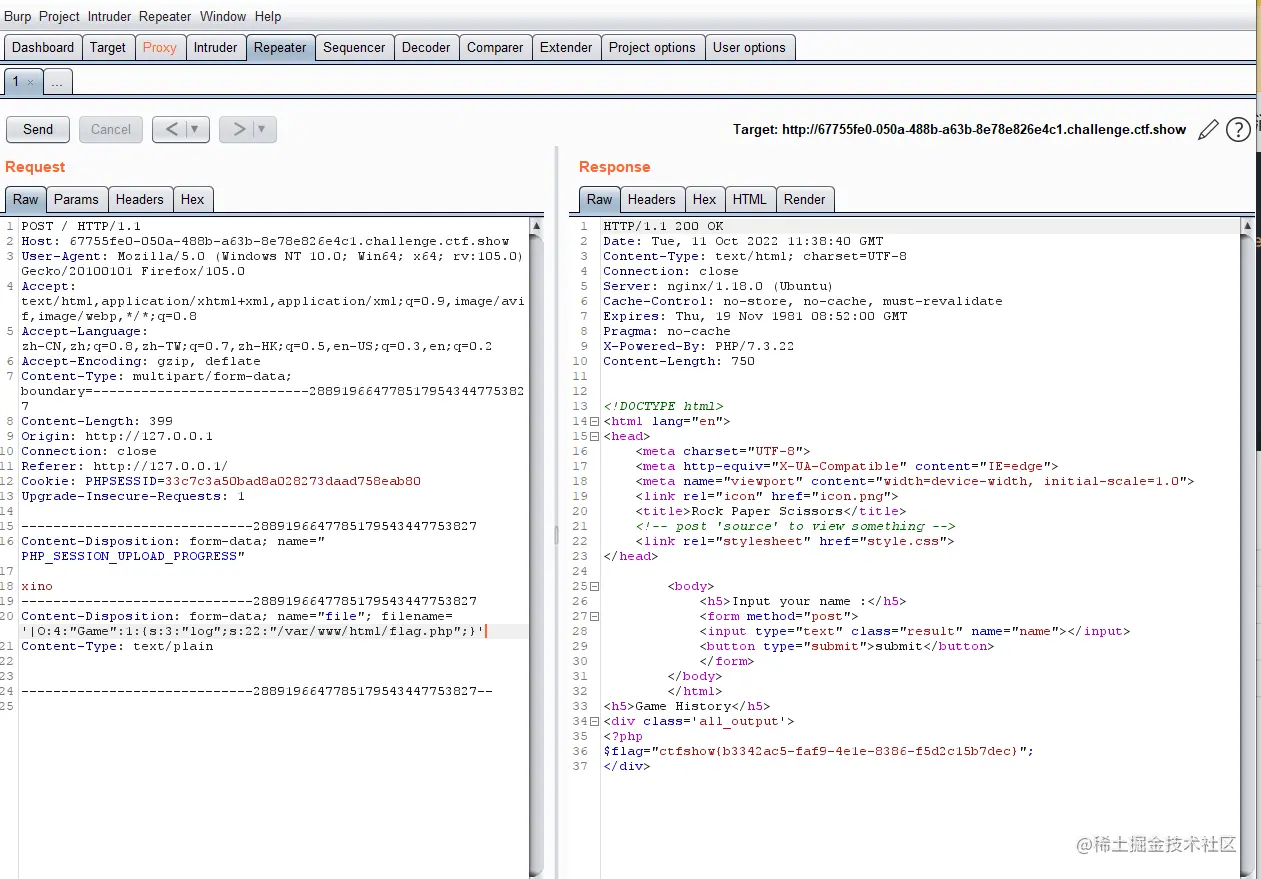Click the 'HTTP/1.1 200 OK' status line
Screen dimensions: 1261x879
(663, 227)
